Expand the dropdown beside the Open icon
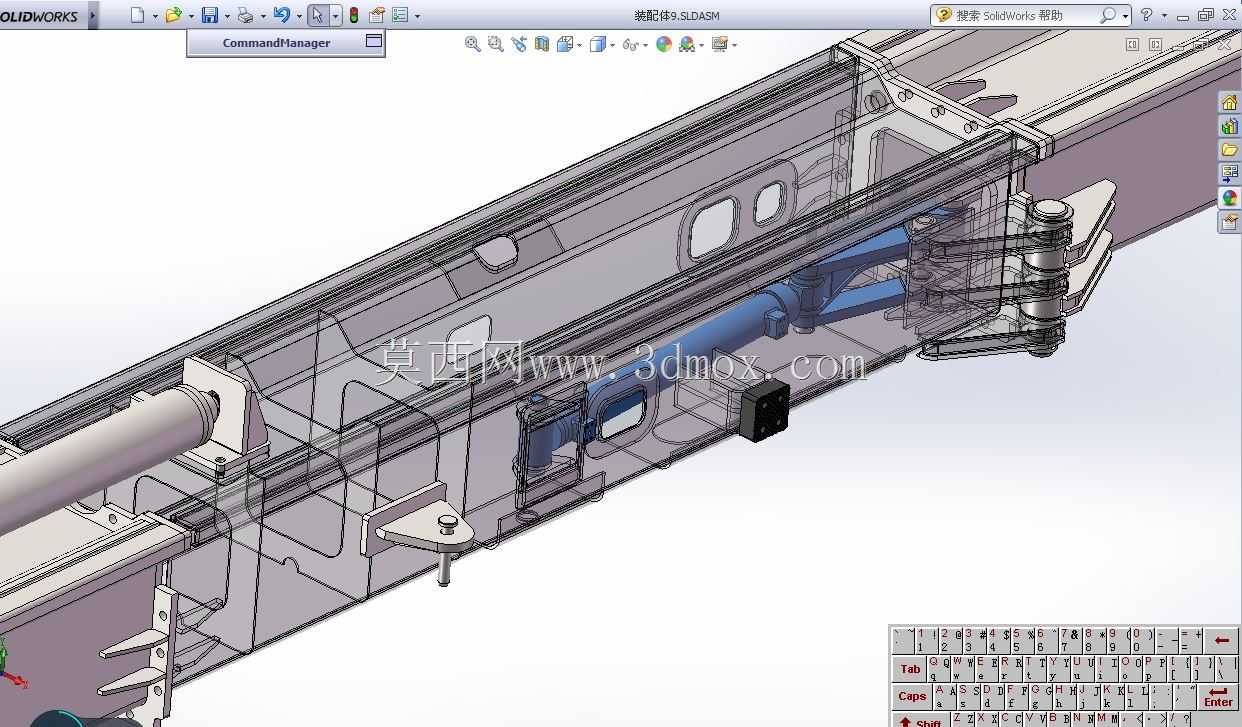Viewport: 1242px width, 727px height. (191, 16)
